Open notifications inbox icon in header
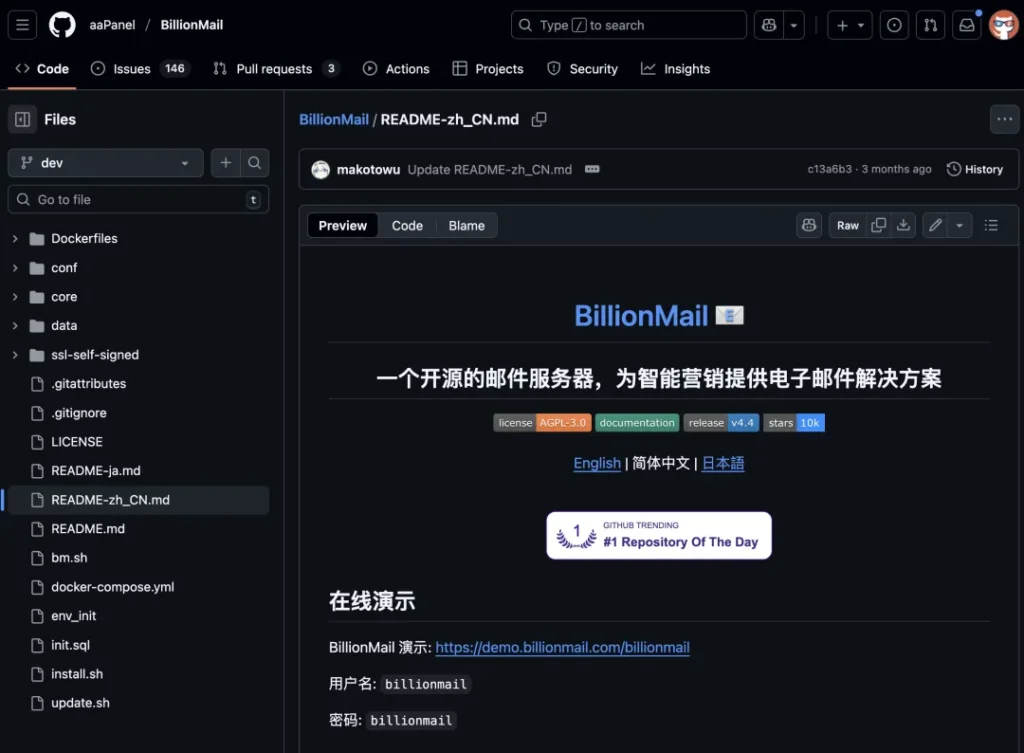Viewport: 1024px width, 753px height. click(x=965, y=24)
